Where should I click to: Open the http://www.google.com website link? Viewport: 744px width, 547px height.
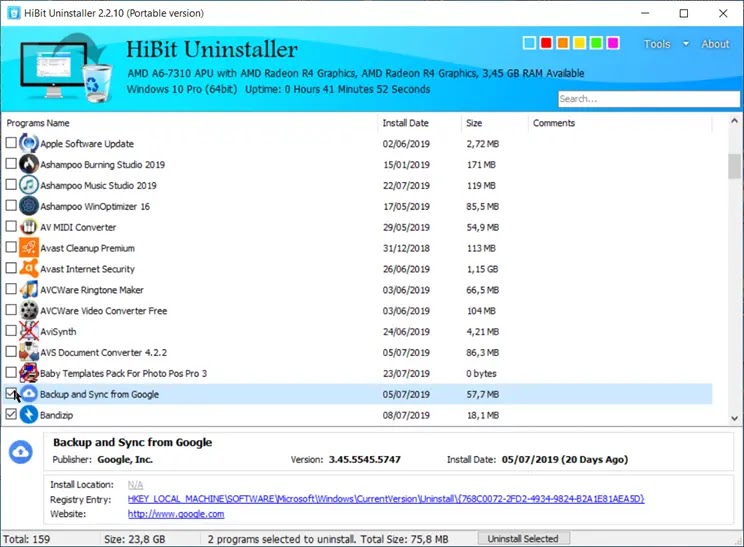click(176, 513)
